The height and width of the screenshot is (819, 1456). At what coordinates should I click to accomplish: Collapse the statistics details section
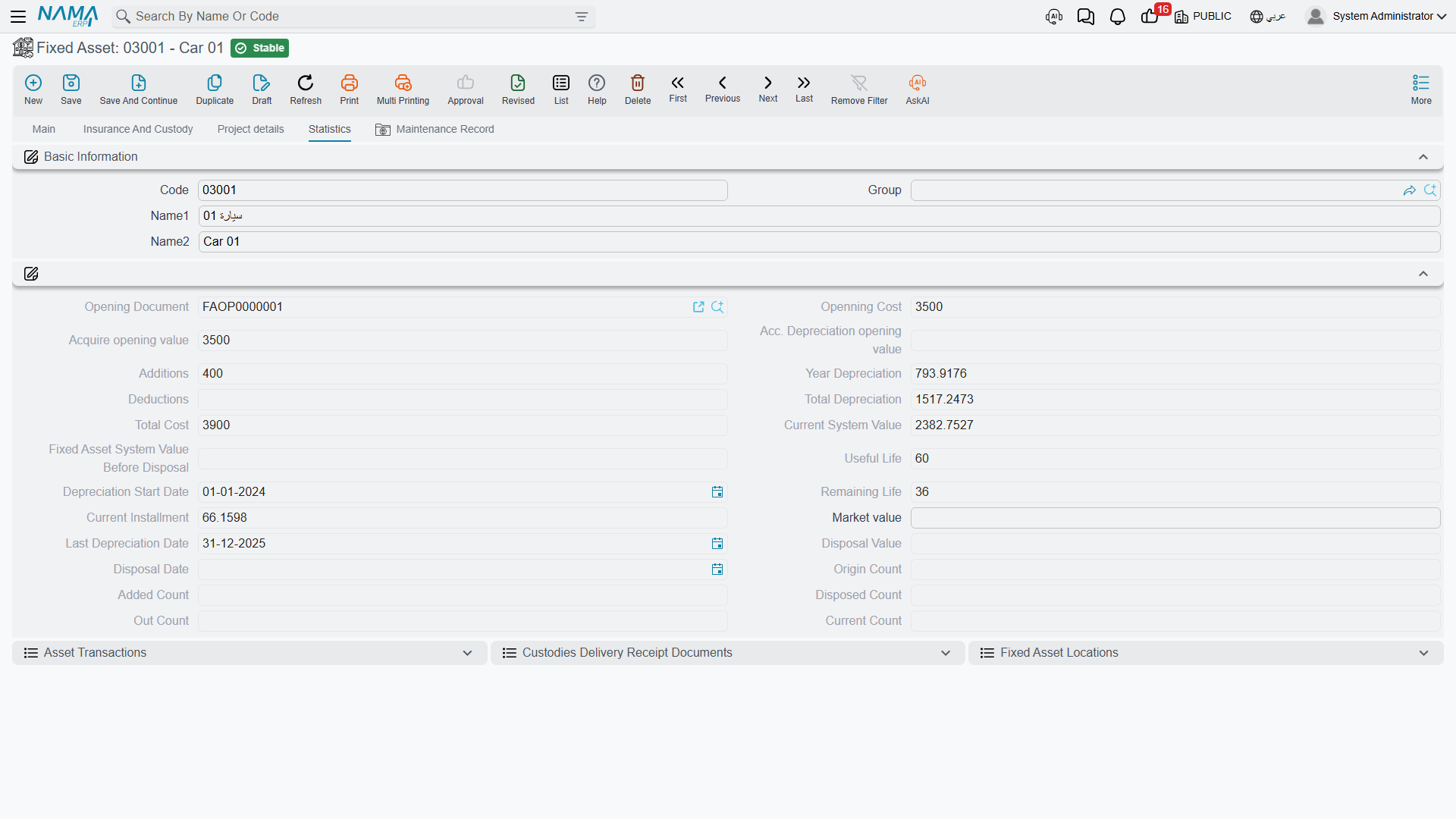pos(1423,274)
